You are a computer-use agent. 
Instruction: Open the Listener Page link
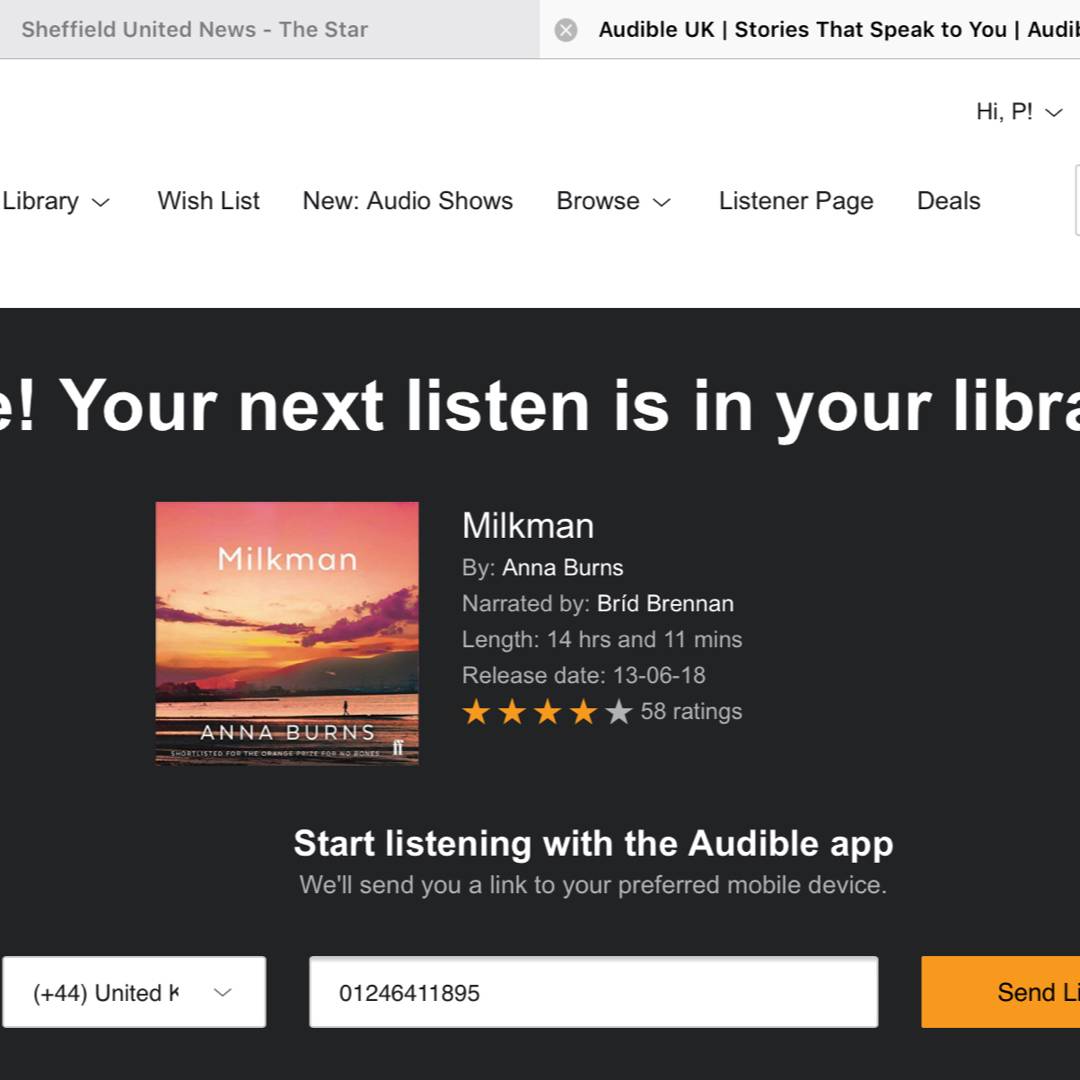point(796,201)
